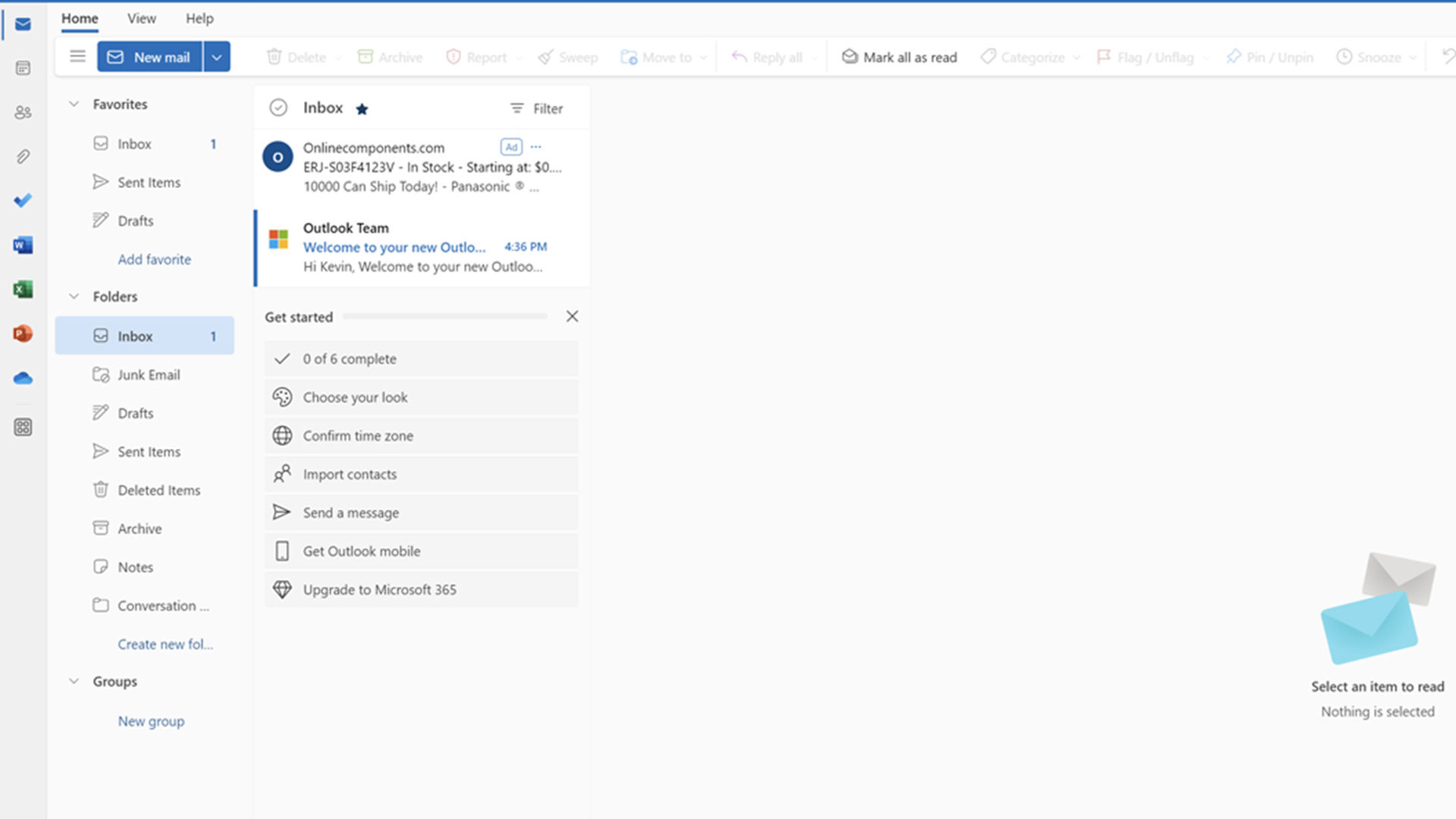
Task: Launch Word from the sidebar
Action: pyautogui.click(x=23, y=245)
